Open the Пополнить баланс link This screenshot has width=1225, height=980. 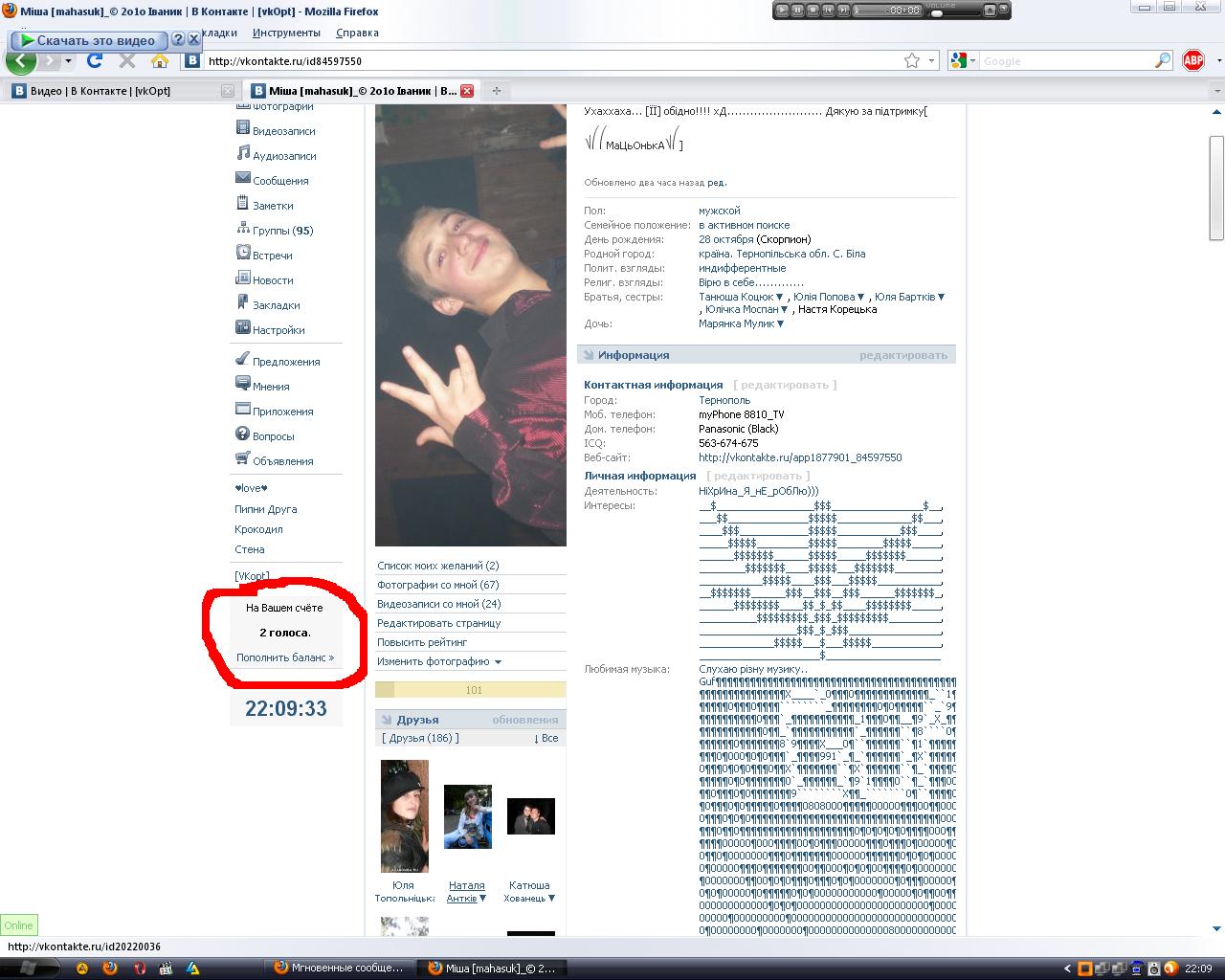pyautogui.click(x=285, y=657)
